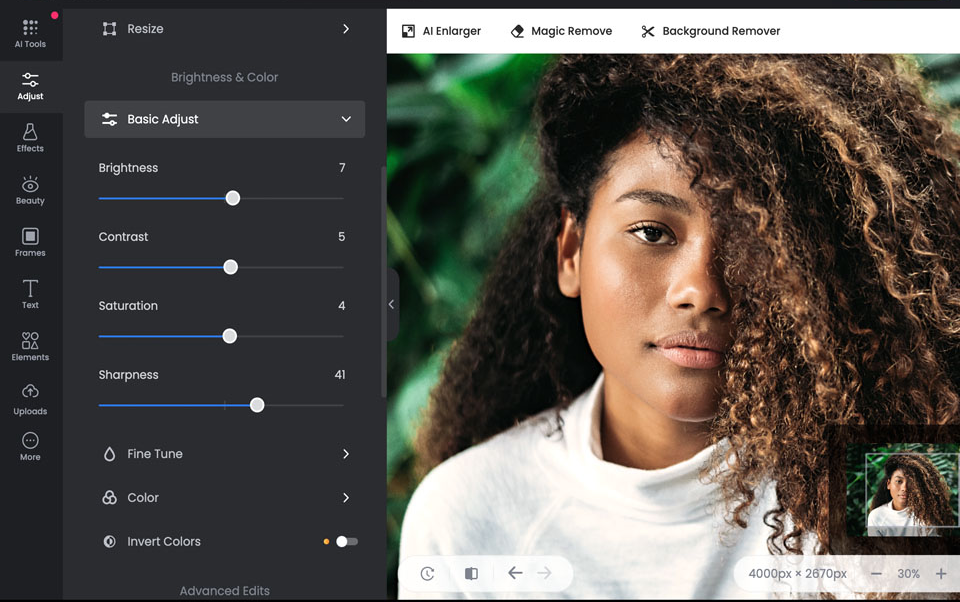The image size is (960, 602).
Task: Open the Frames panel
Action: [30, 243]
